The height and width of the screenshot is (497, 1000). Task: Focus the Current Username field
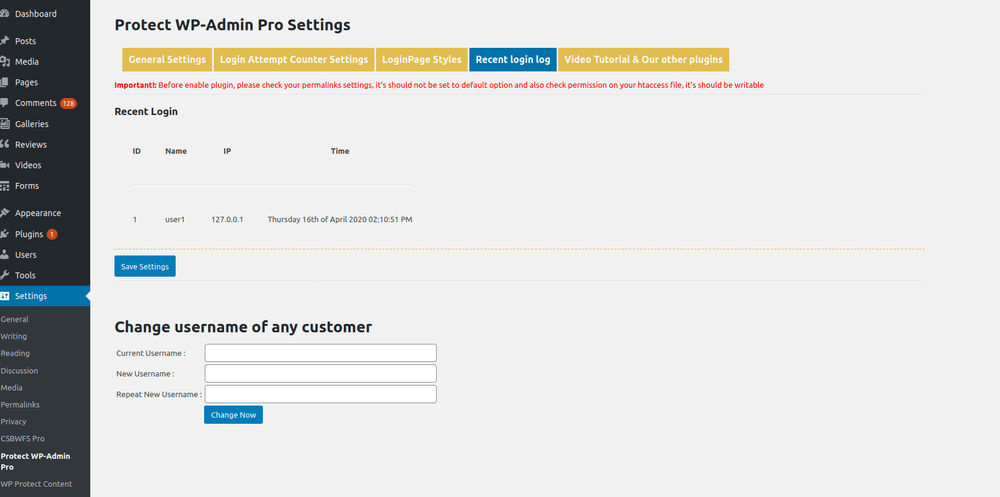[x=320, y=353]
